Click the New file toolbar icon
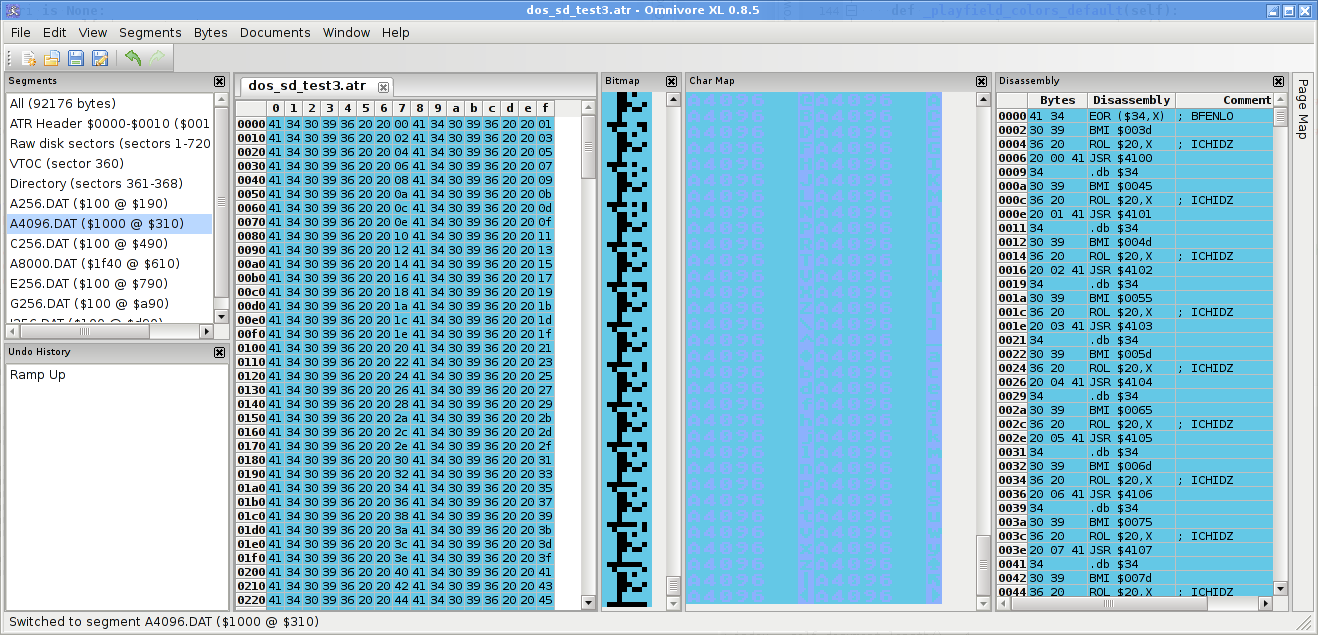Viewport: 1318px width, 635px height. (30, 58)
